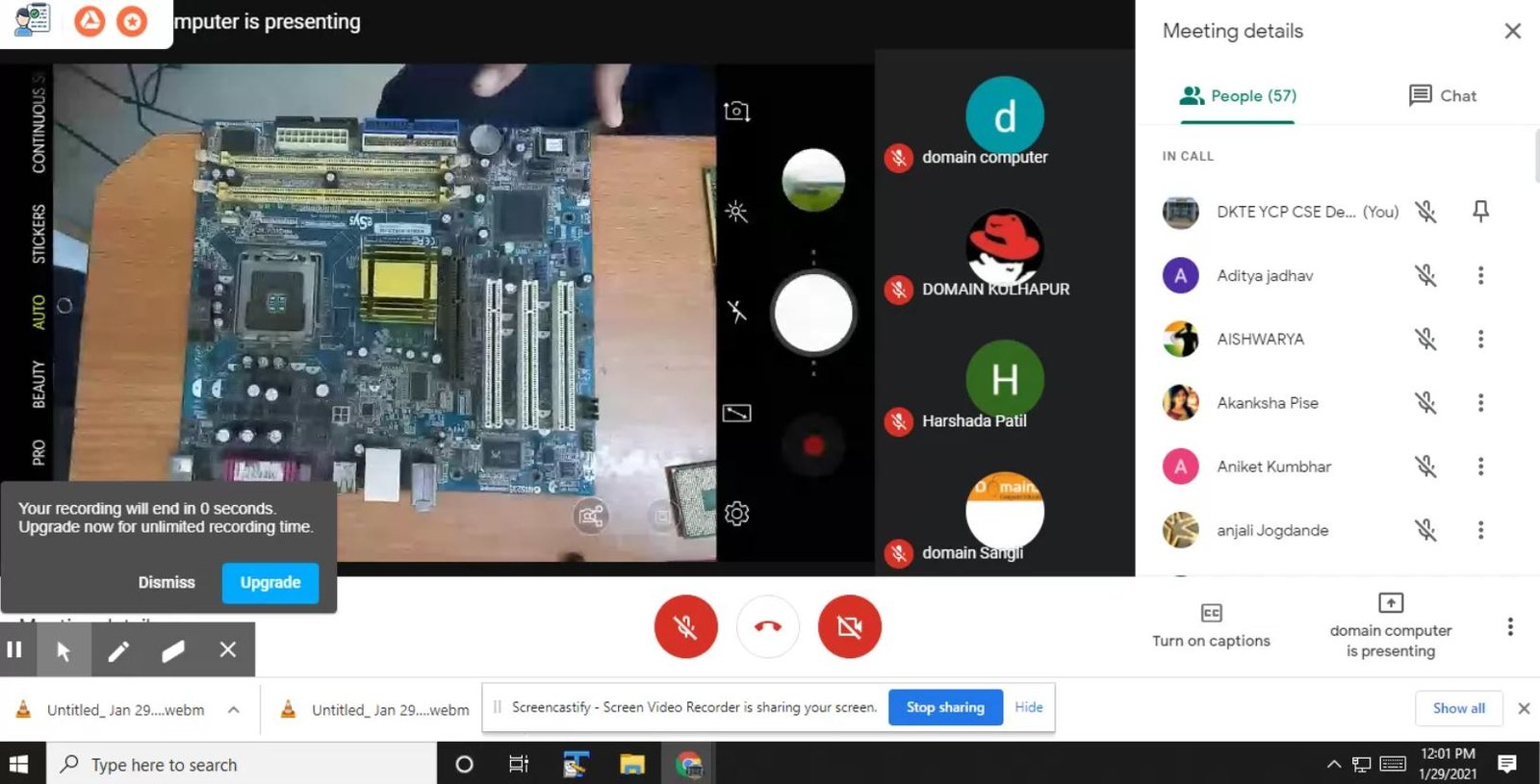
Task: Dismiss the recording warning
Action: [x=167, y=583]
